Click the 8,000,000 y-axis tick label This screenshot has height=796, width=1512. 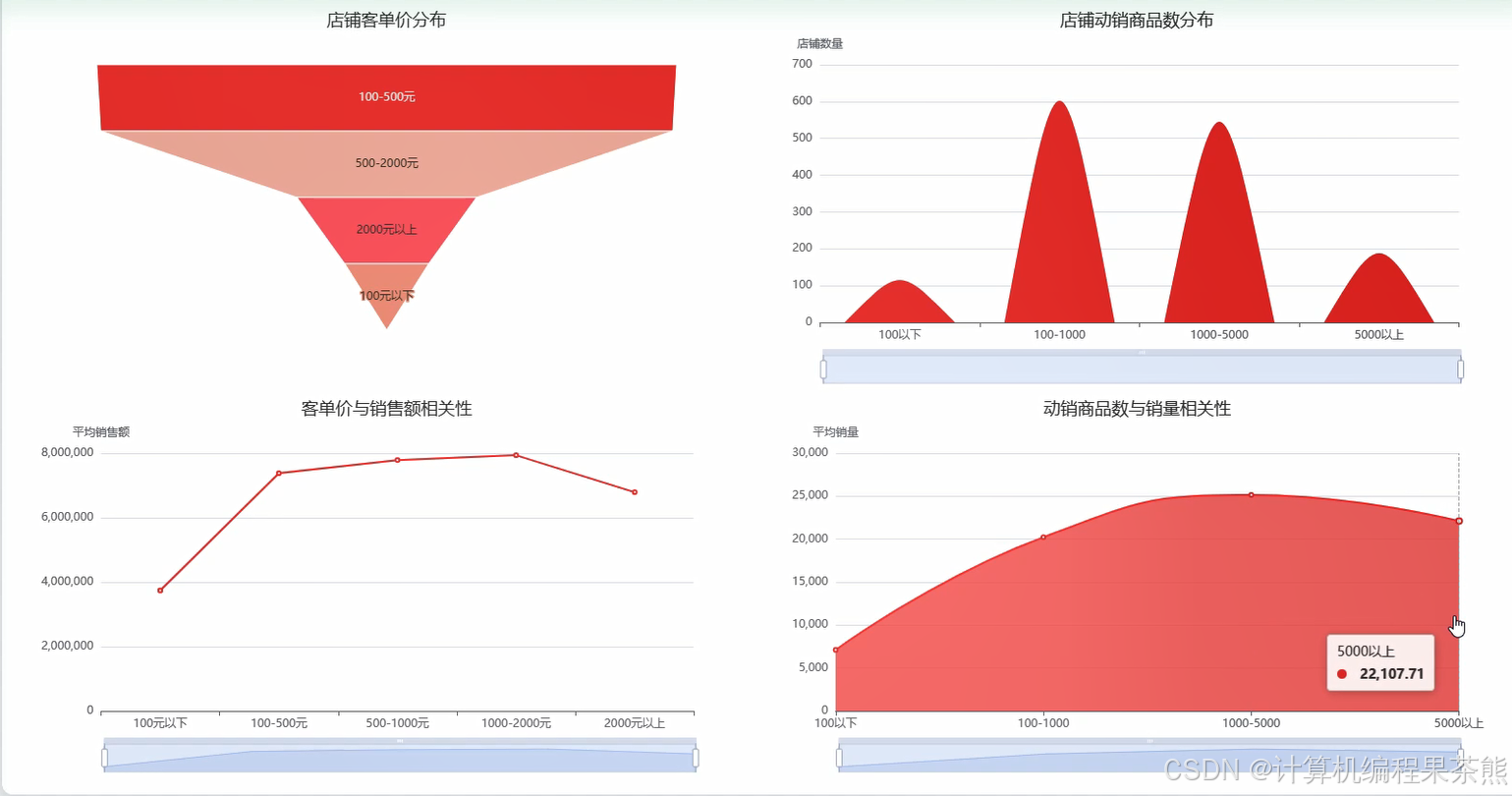tap(68, 452)
